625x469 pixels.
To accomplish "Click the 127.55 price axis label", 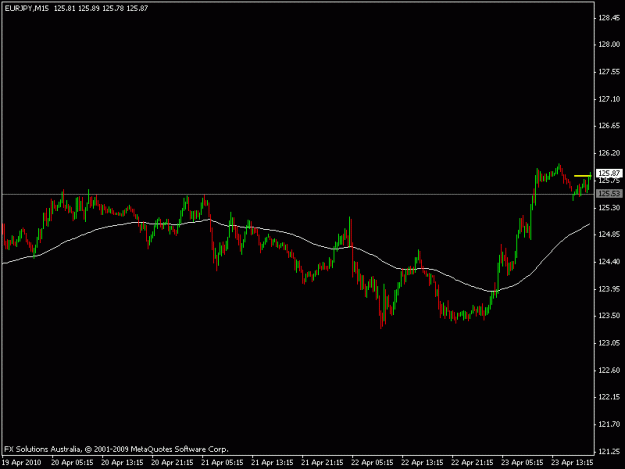I will [609, 72].
